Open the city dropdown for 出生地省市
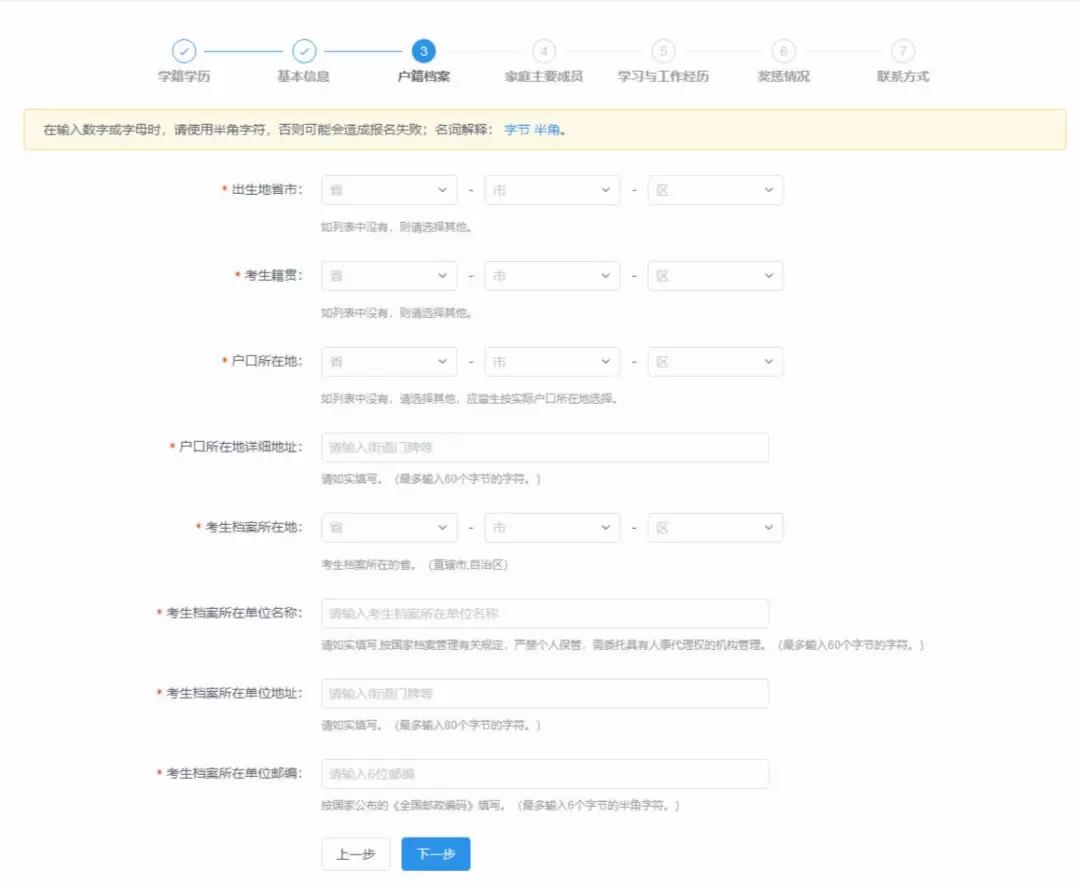1080x886 pixels. tap(552, 190)
